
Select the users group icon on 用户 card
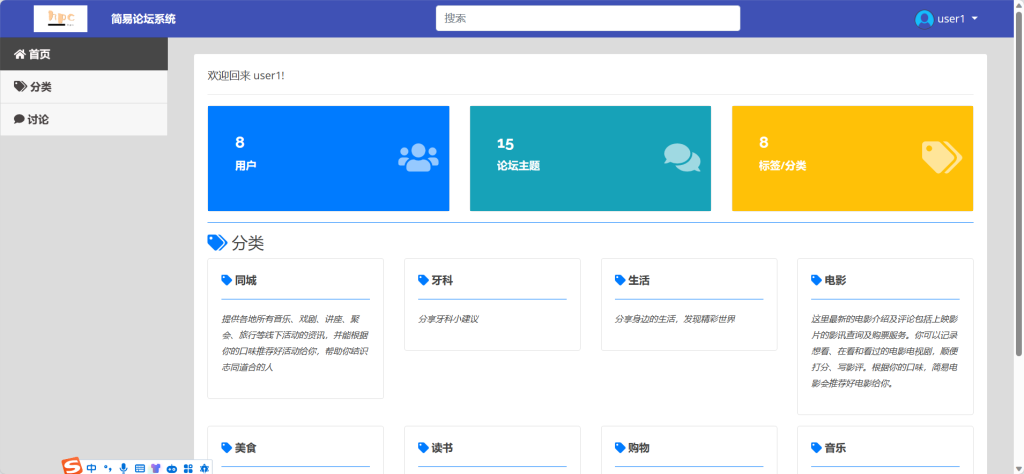[418, 157]
